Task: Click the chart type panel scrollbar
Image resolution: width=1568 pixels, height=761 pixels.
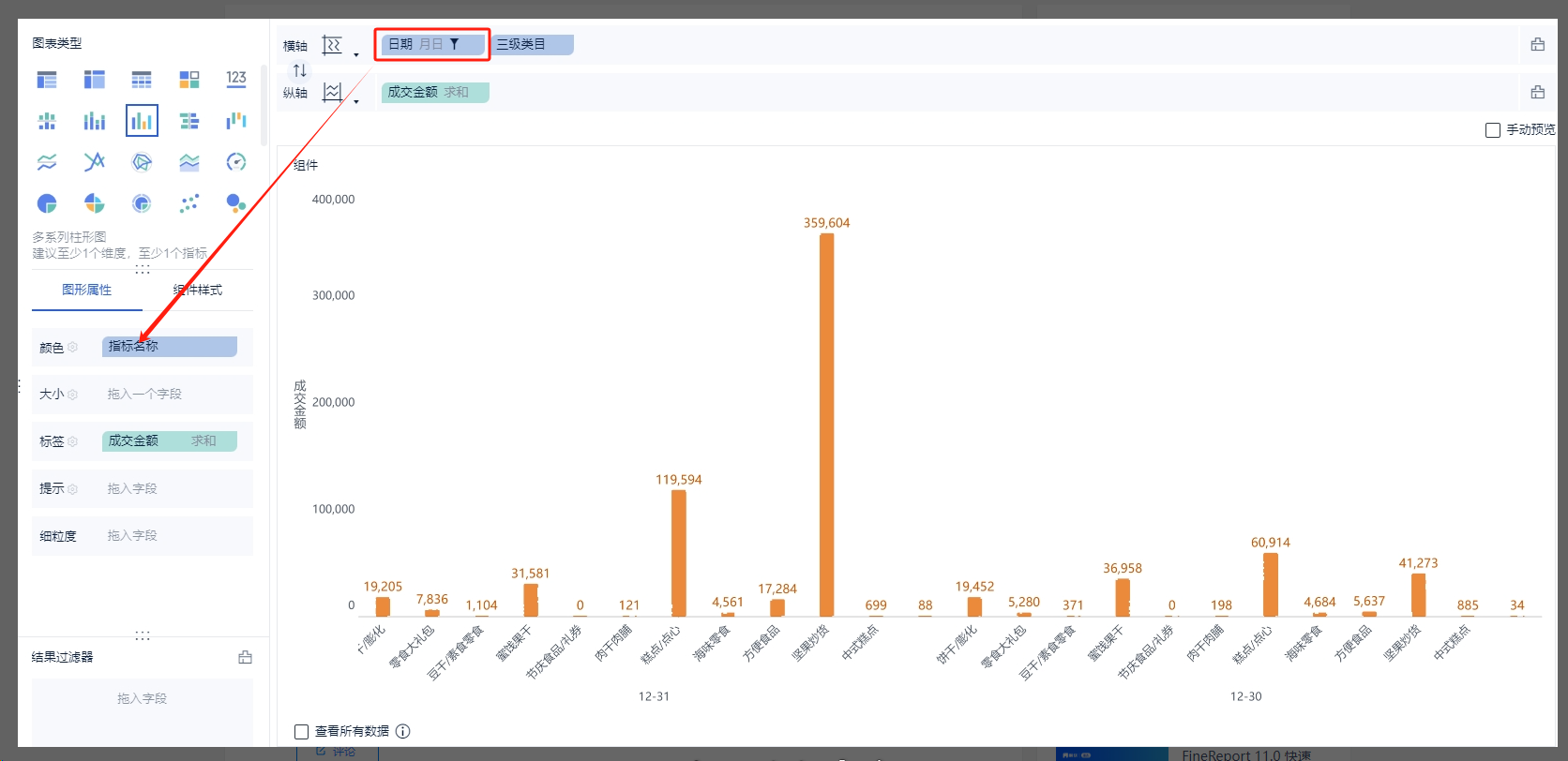Action: click(x=264, y=103)
